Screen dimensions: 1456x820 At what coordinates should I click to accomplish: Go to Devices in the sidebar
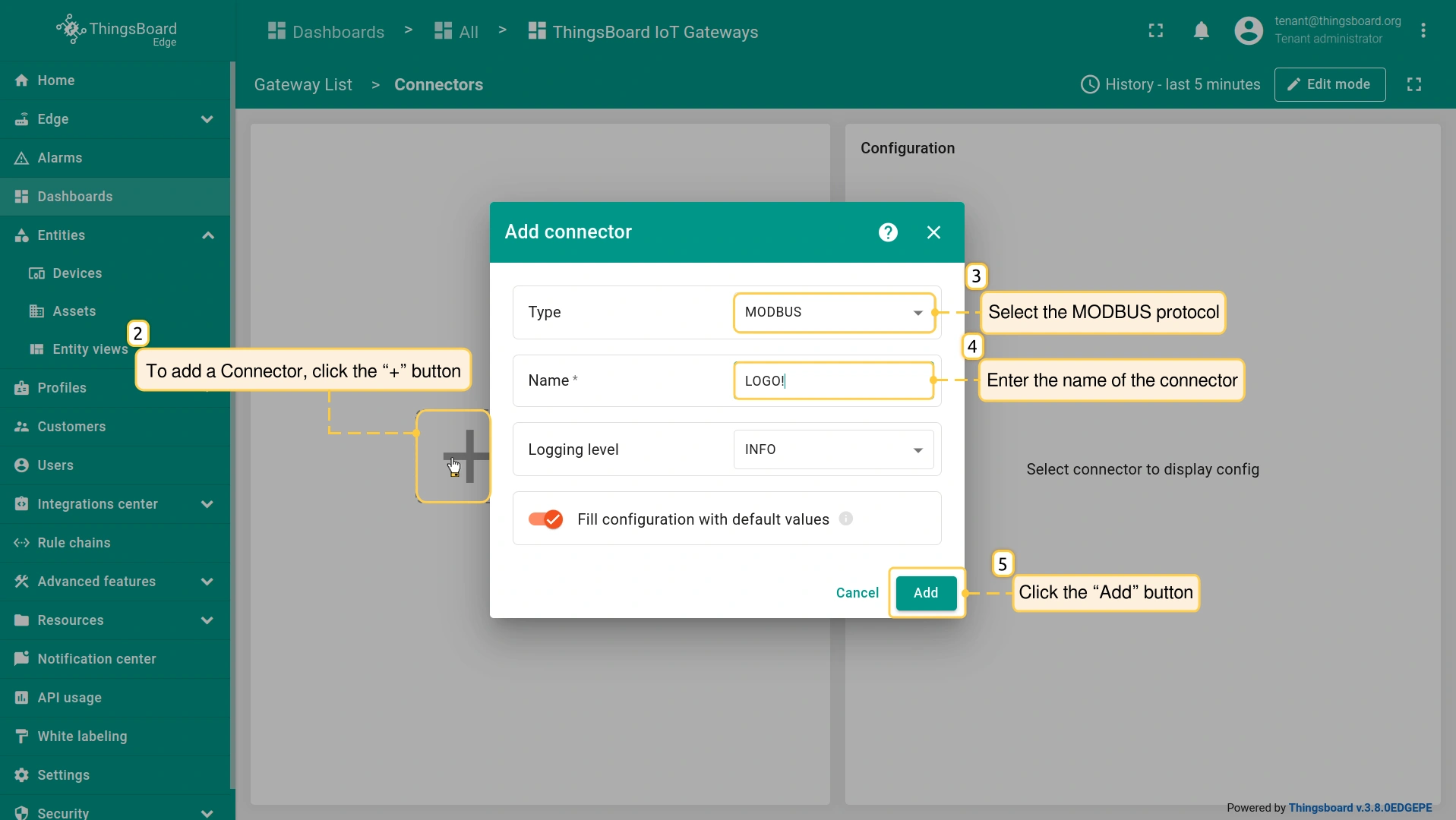click(x=77, y=273)
